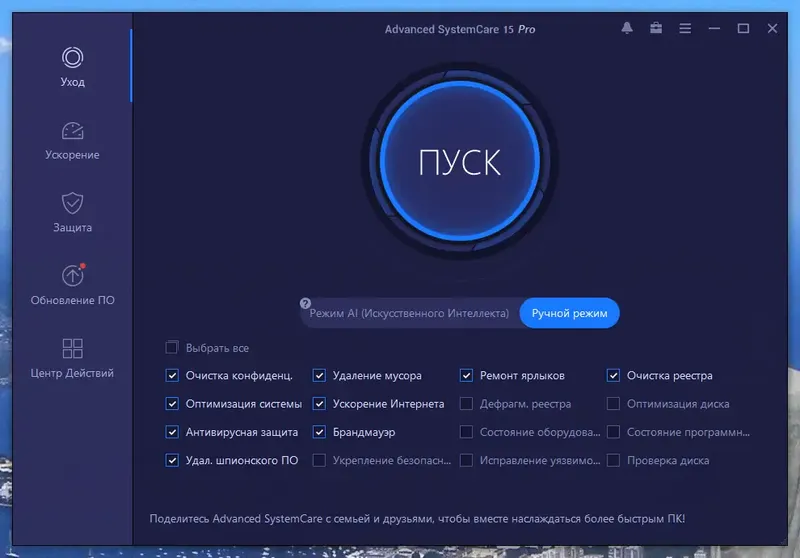
Task: Enable Оптимизация диска checkbox
Action: pyautogui.click(x=613, y=404)
